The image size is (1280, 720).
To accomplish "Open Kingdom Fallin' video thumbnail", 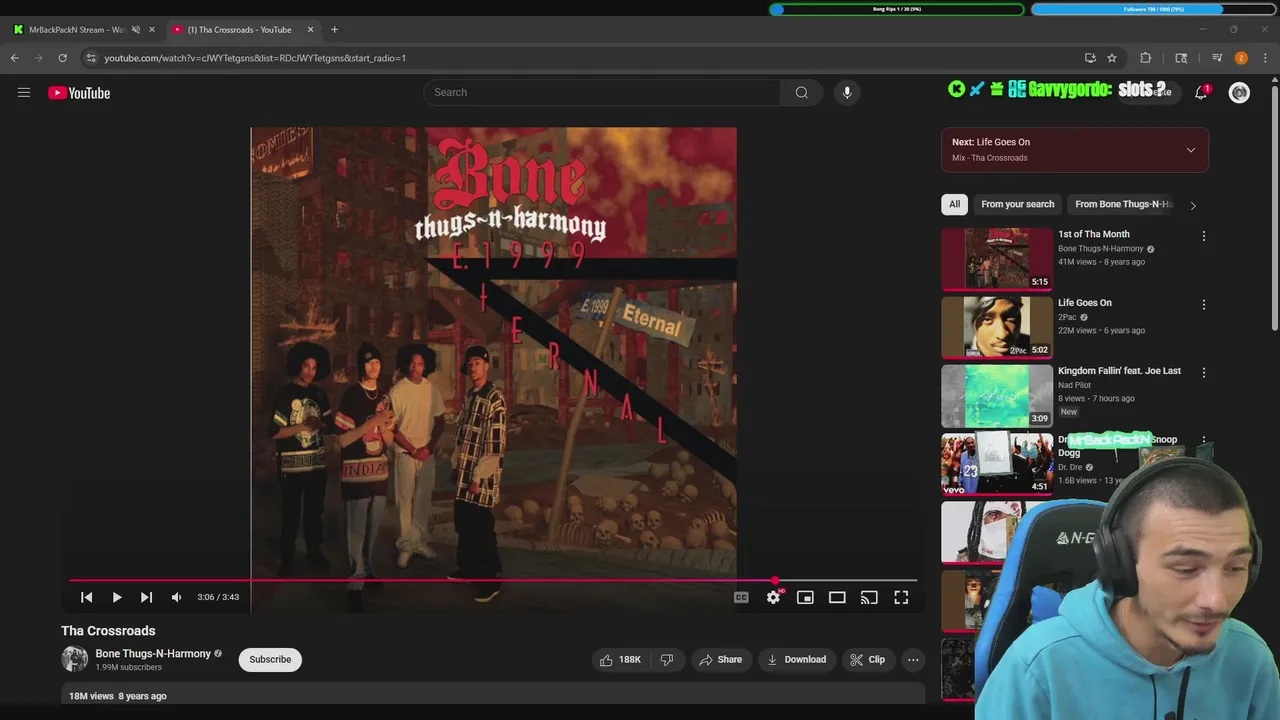I will 996,395.
